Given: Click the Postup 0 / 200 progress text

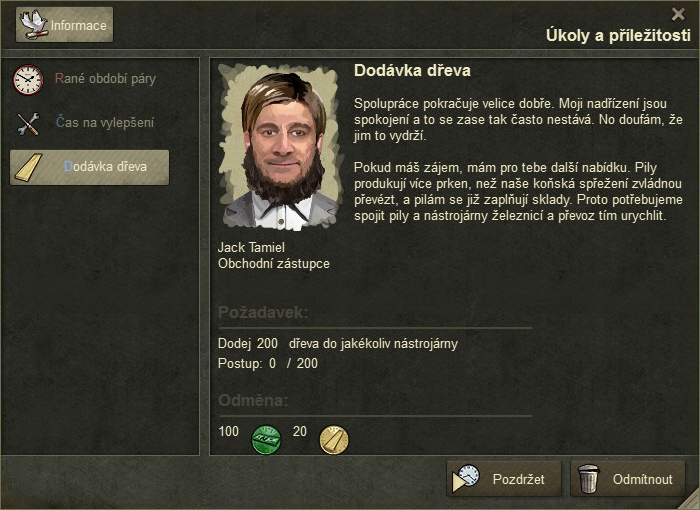Looking at the screenshot, I should 268,364.
